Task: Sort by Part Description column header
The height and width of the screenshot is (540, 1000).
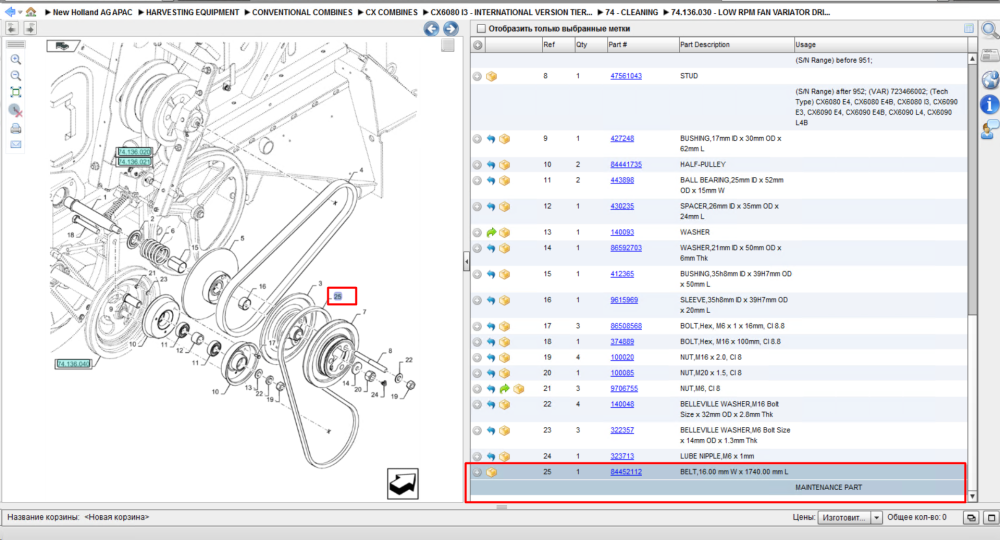Action: [x=736, y=45]
